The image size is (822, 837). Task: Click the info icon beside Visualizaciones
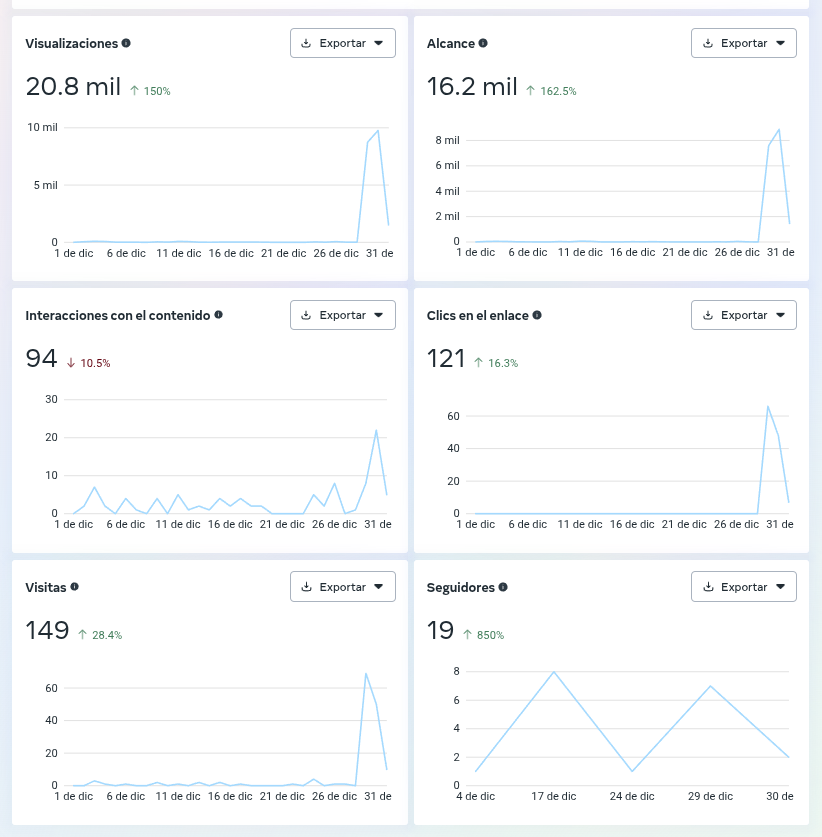pos(126,43)
